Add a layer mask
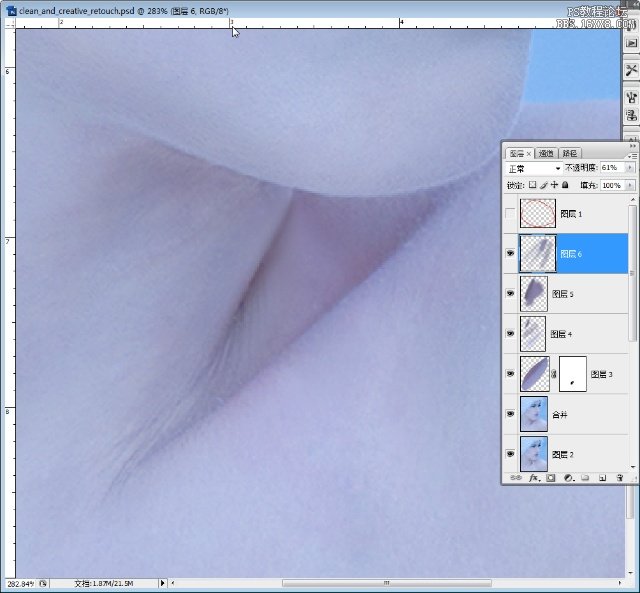The width and height of the screenshot is (640, 593). pyautogui.click(x=551, y=478)
